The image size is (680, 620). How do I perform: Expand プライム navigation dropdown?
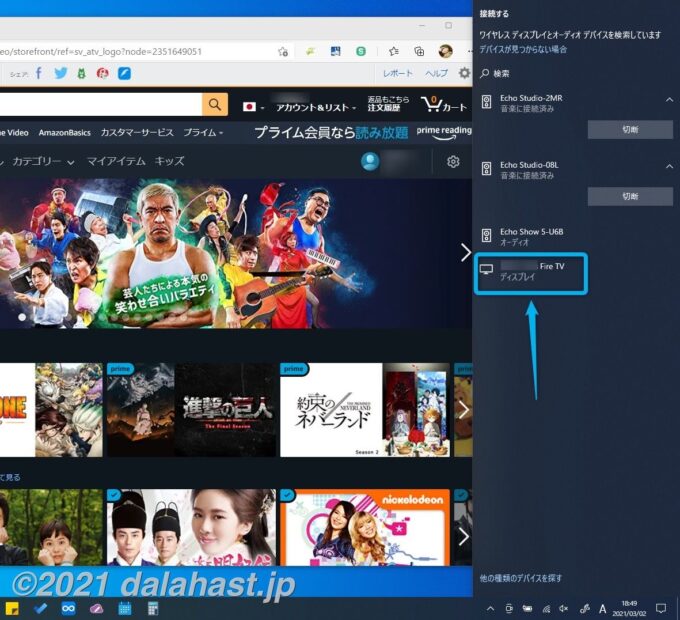[203, 132]
